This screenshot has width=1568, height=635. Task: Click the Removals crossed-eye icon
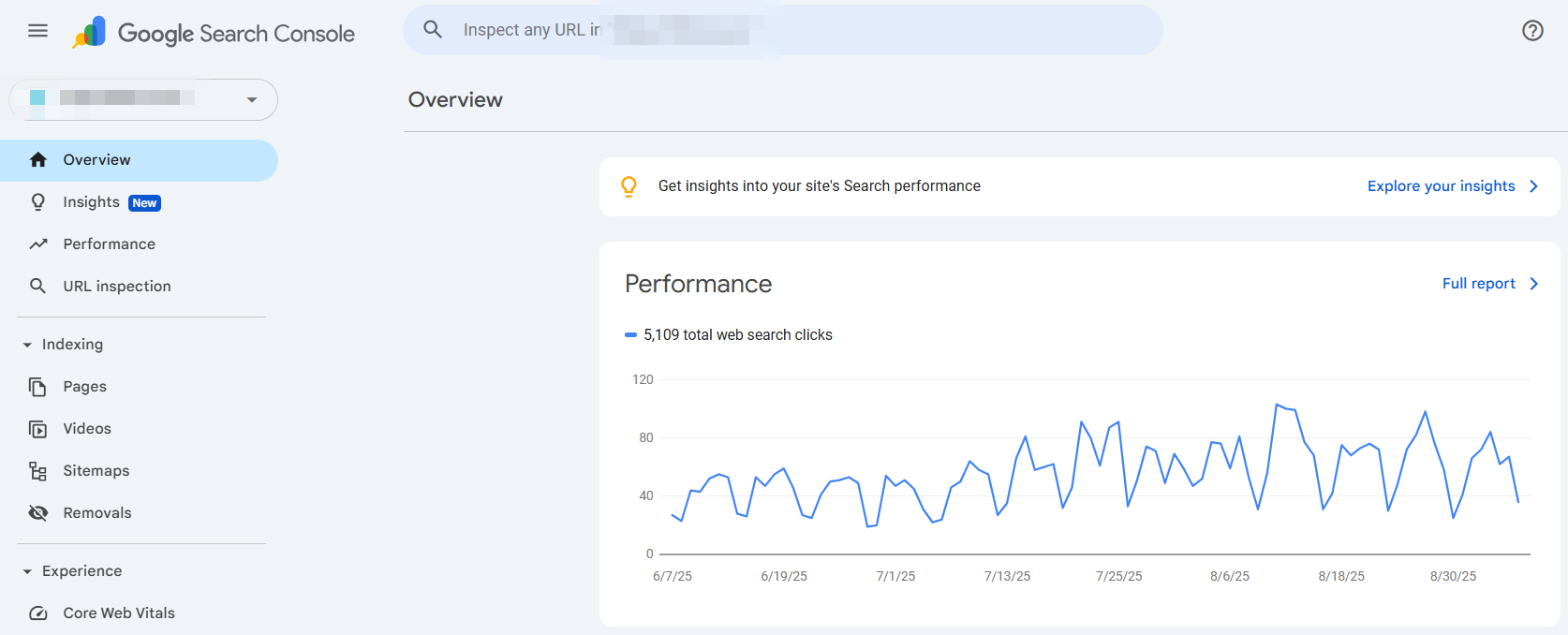(38, 513)
